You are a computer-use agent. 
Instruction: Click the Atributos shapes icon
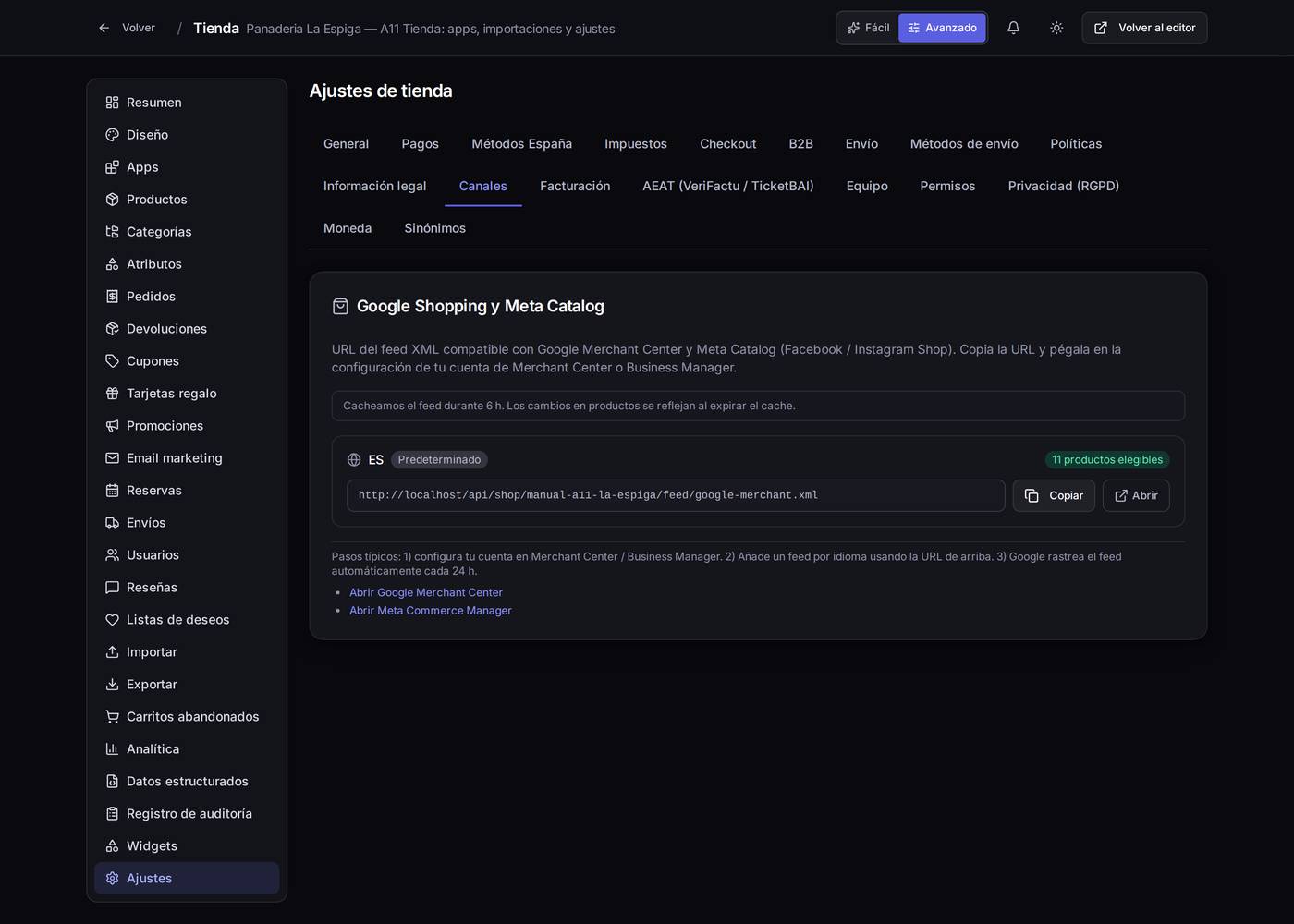112,264
